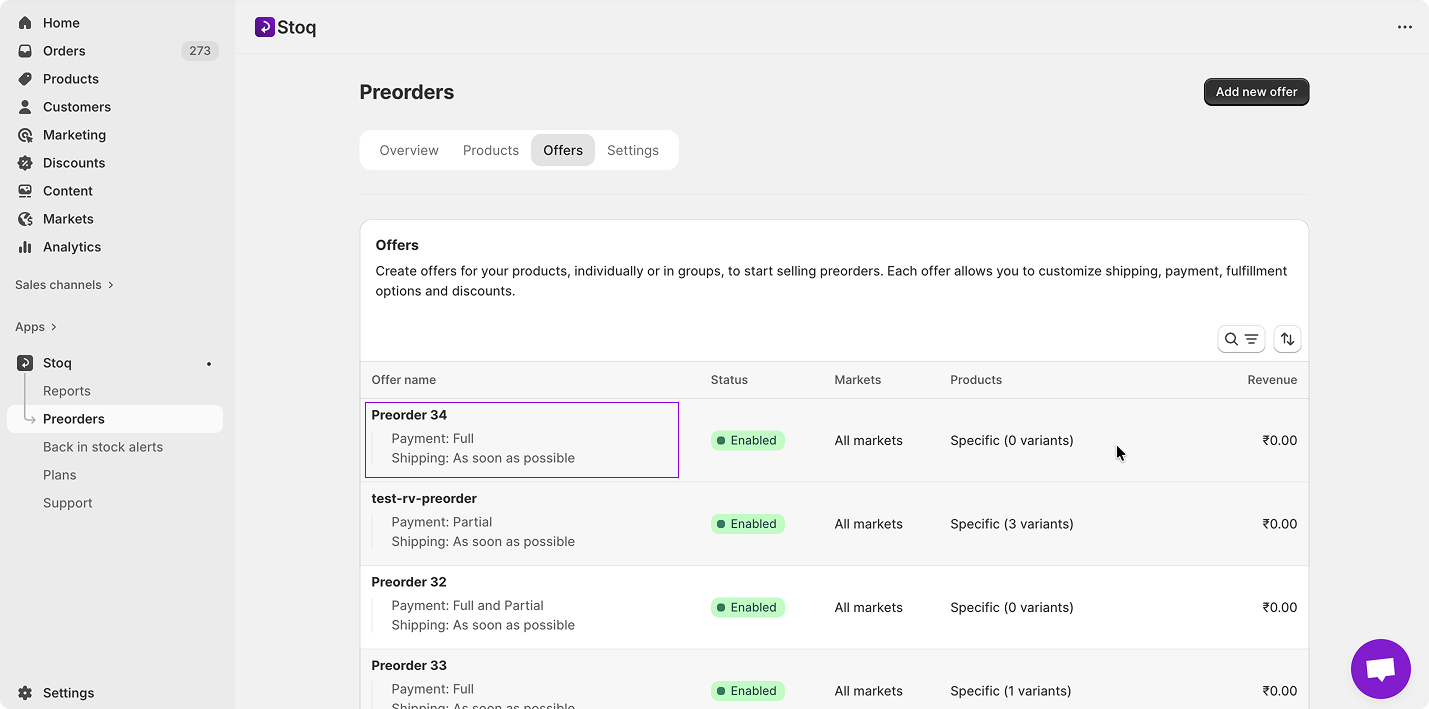The image size is (1429, 709).
Task: Open the Analytics page link
Action: 72,247
